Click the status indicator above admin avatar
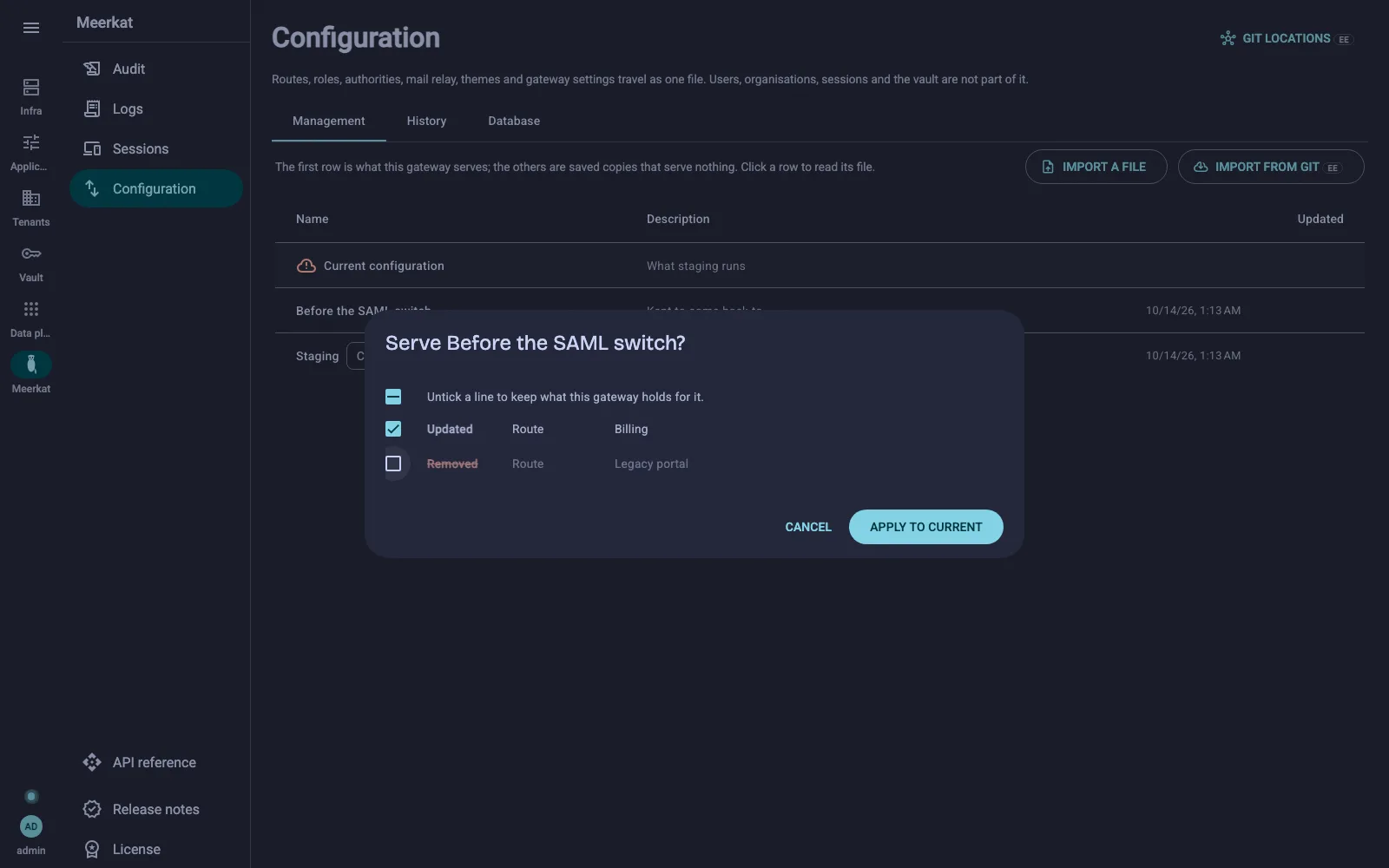The width and height of the screenshot is (1389, 868). pyautogui.click(x=31, y=796)
